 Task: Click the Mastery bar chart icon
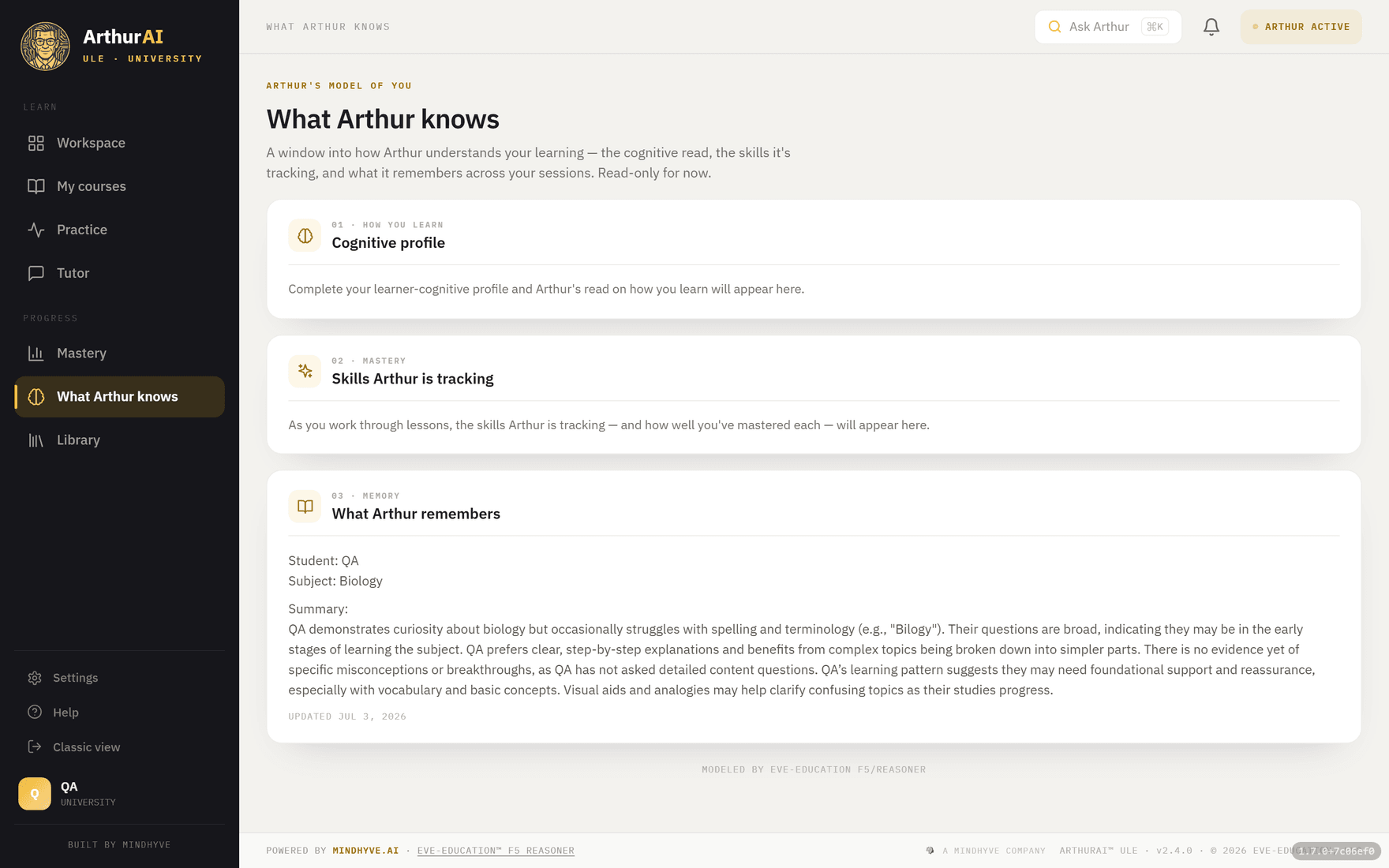(36, 354)
